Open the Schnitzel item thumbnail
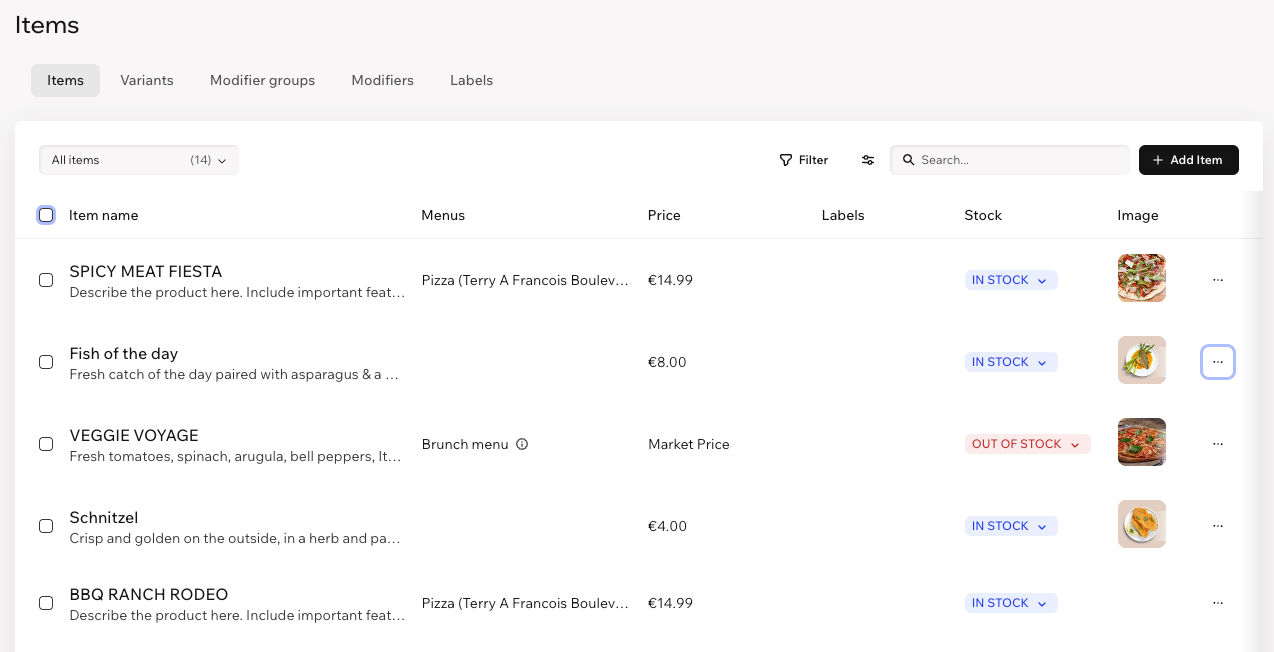The image size is (1274, 652). (1142, 524)
